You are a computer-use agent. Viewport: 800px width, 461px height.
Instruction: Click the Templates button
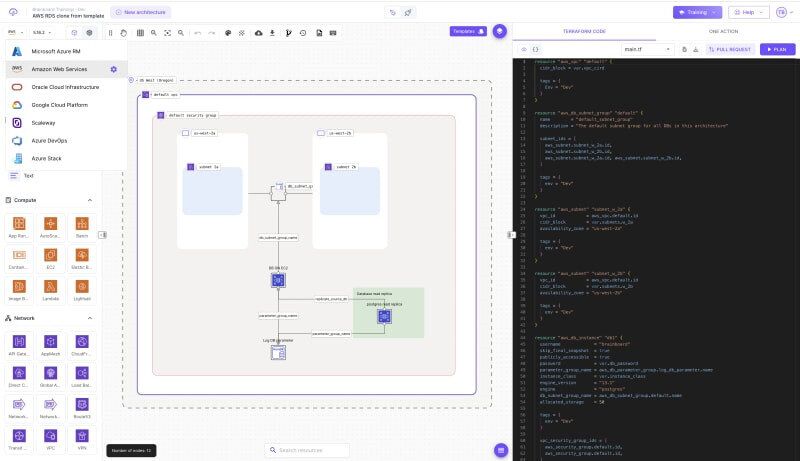tap(468, 31)
